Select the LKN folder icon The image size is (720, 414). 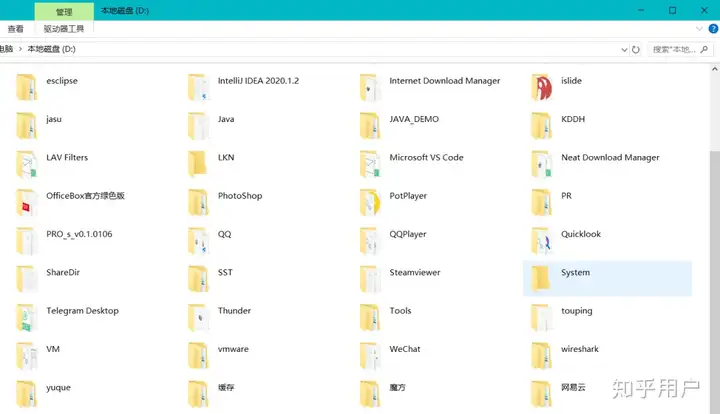coord(198,164)
